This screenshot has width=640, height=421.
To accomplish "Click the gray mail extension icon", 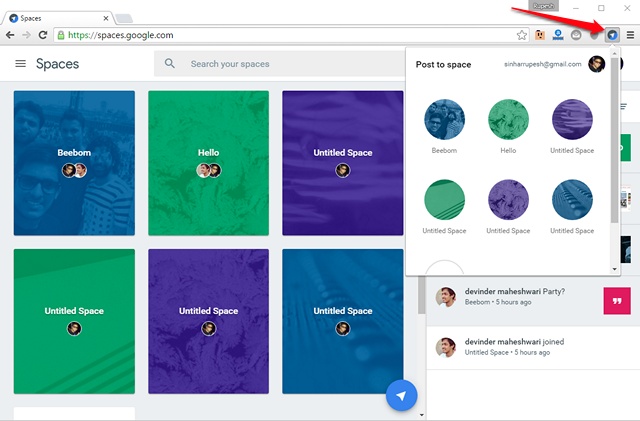I will coord(576,35).
